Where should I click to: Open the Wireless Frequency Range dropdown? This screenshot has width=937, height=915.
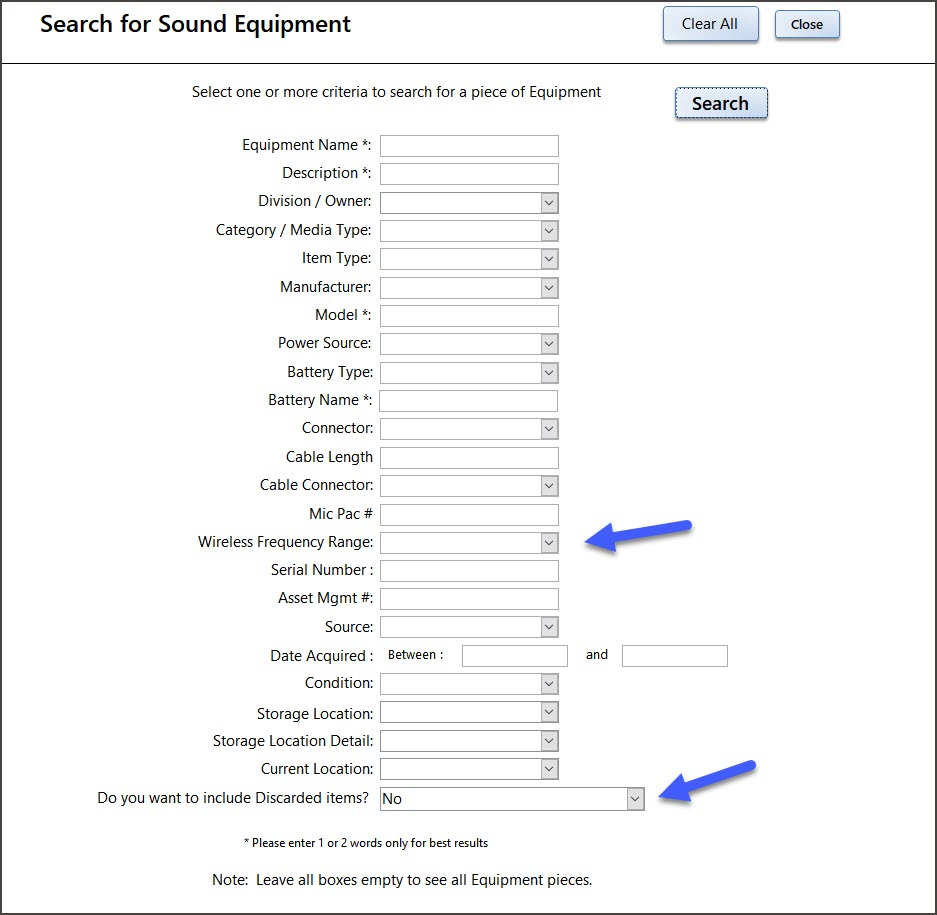(x=549, y=543)
